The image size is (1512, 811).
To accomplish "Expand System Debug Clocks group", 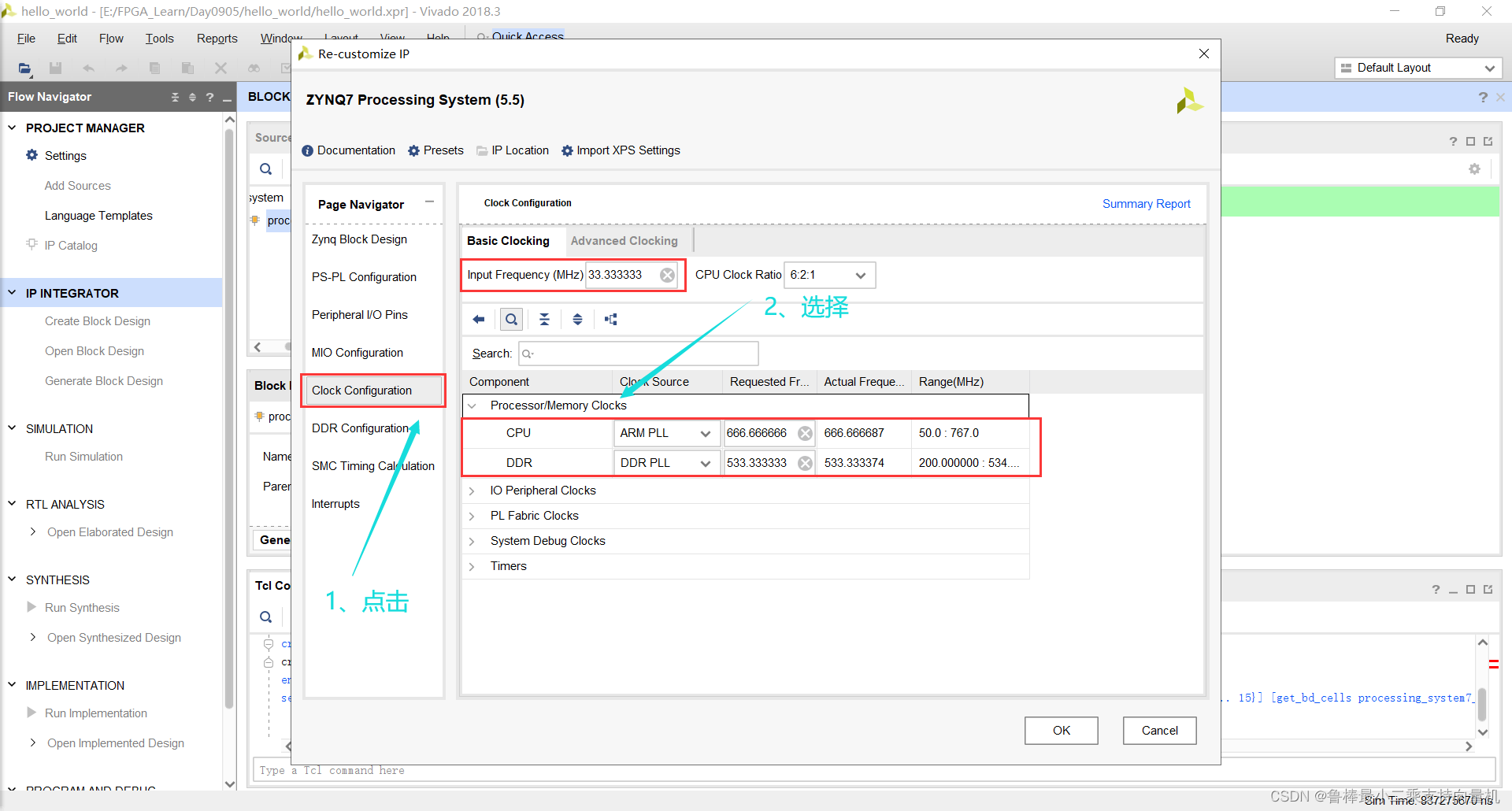I will tap(472, 541).
